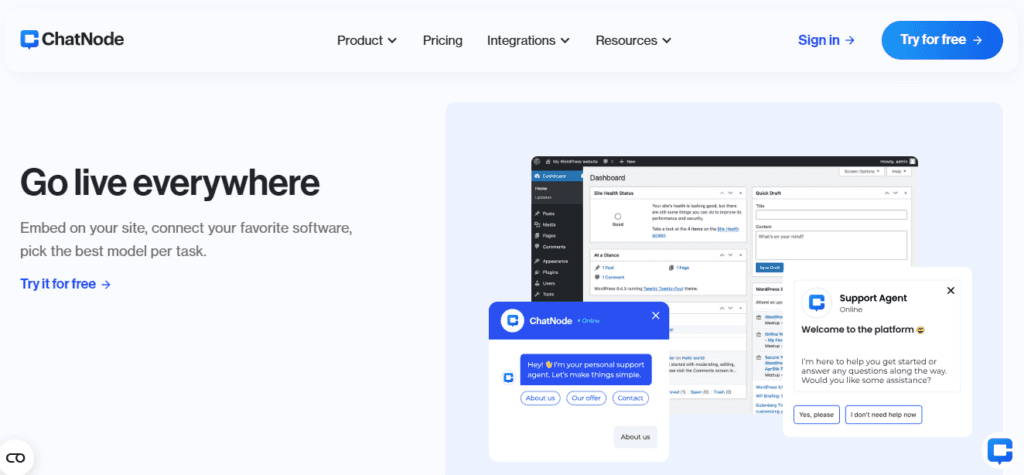Click the Media icon in WordPress sidebar
This screenshot has width=1024, height=475.
pyautogui.click(x=537, y=225)
